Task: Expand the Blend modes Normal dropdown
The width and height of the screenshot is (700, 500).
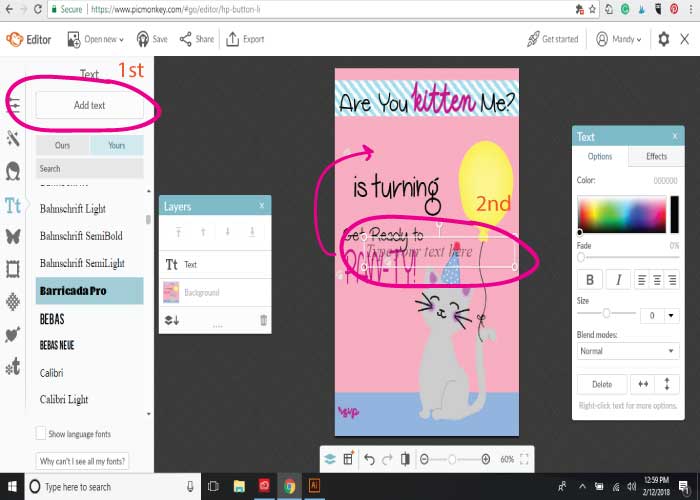Action: coord(627,351)
